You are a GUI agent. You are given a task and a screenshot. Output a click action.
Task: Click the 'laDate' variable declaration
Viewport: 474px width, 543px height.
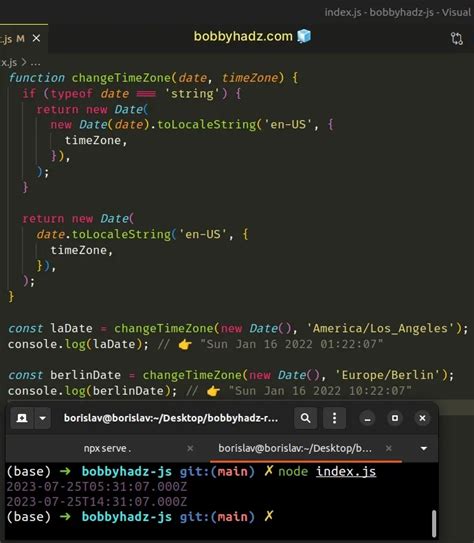point(71,328)
